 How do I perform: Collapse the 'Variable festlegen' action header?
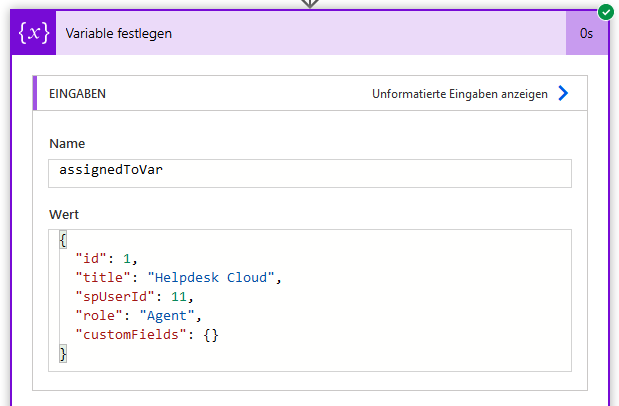[x=311, y=33]
